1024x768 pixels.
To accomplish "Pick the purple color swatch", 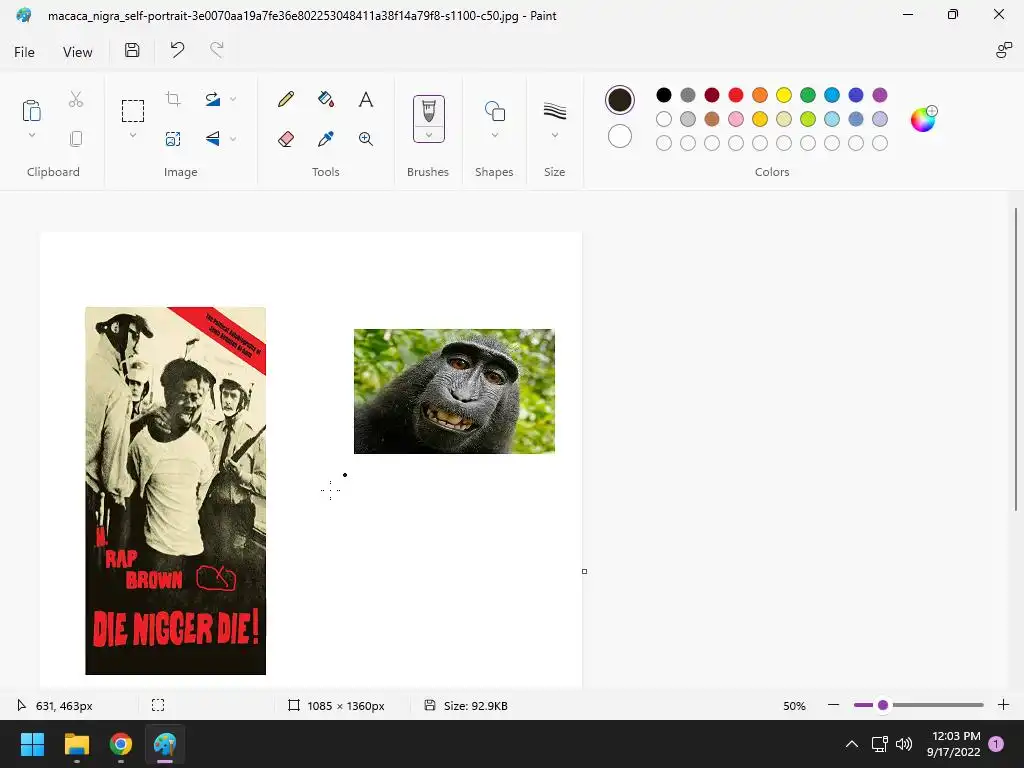I will pos(880,95).
